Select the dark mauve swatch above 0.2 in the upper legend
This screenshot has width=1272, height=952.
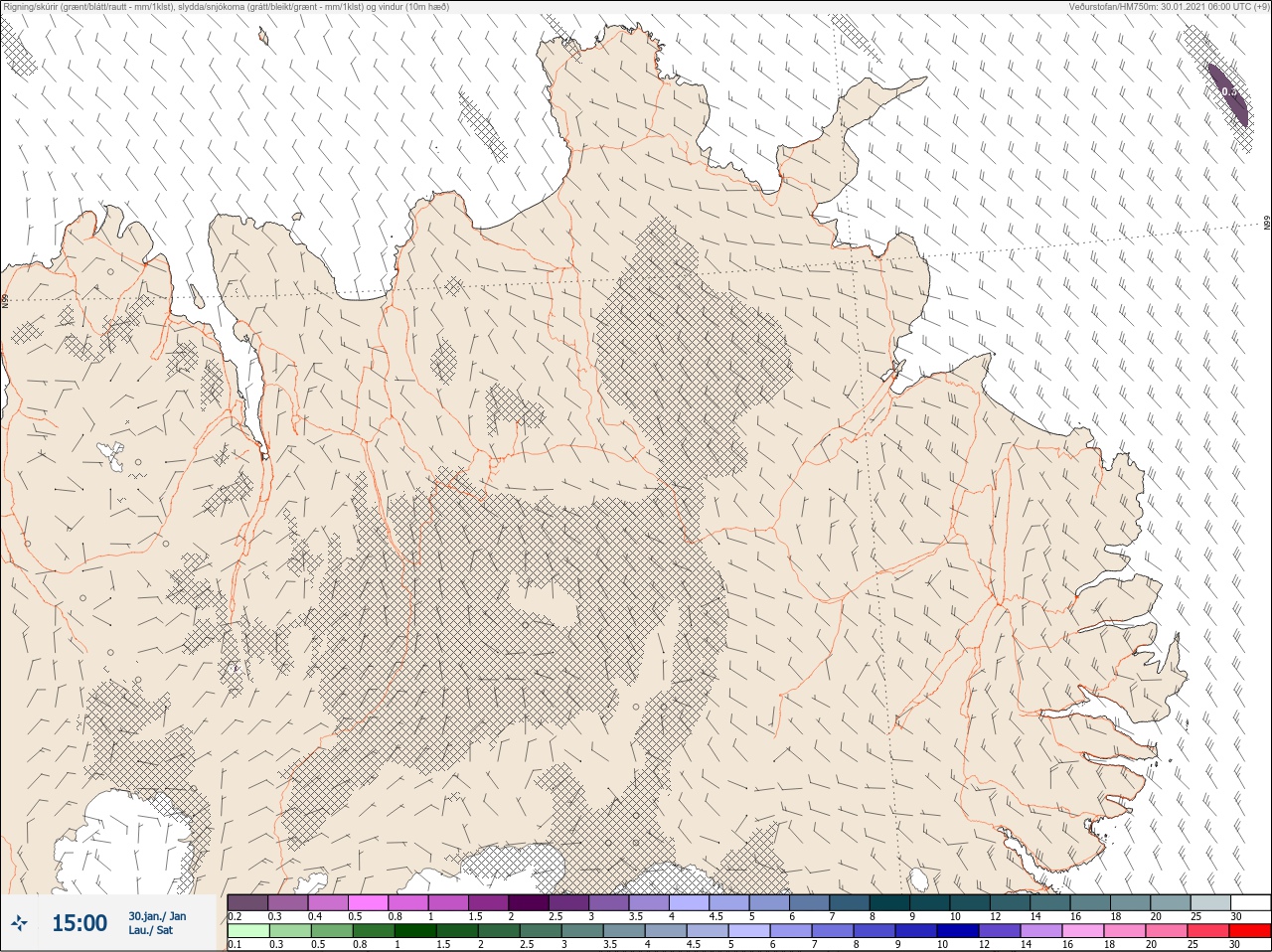pyautogui.click(x=247, y=902)
